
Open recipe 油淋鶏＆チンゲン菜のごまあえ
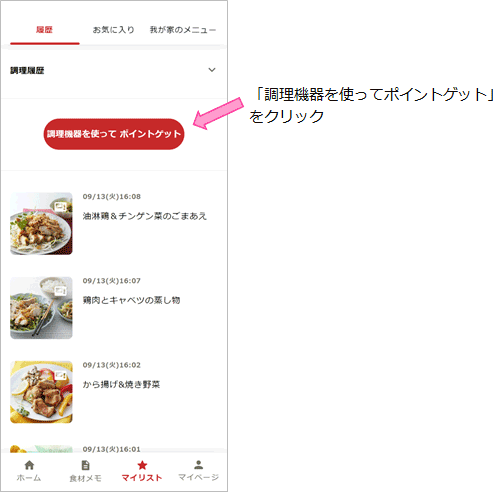[x=145, y=216]
